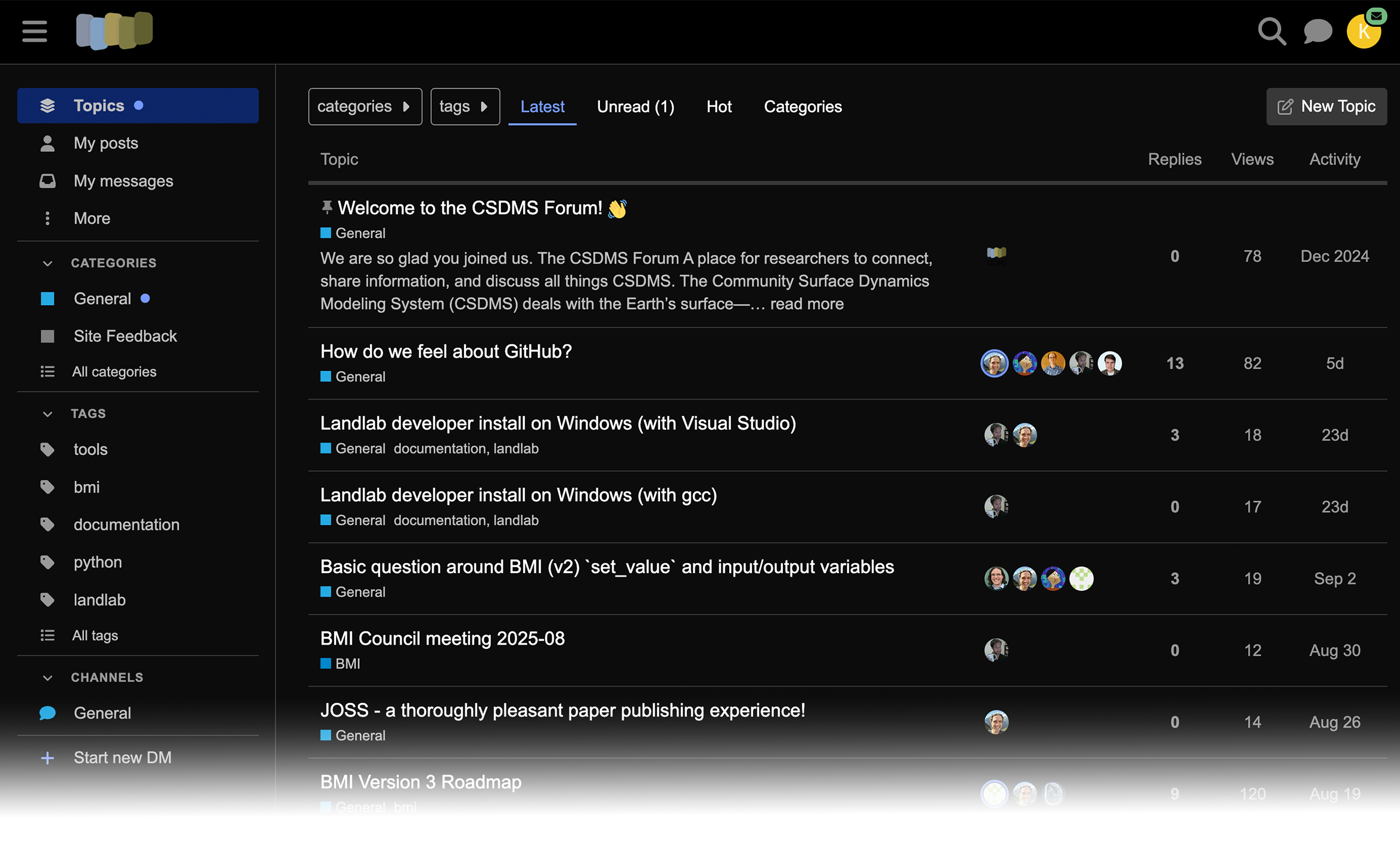Open the categories filter dropdown
1400x843 pixels.
[365, 107]
